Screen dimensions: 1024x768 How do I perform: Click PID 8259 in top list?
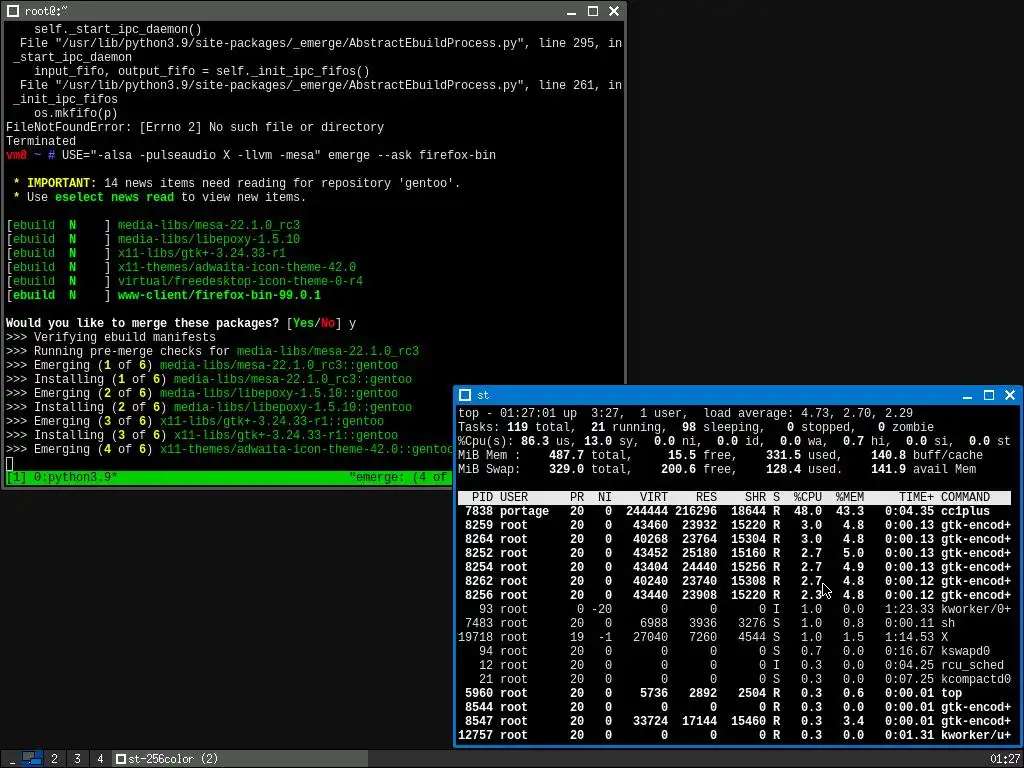(x=479, y=525)
